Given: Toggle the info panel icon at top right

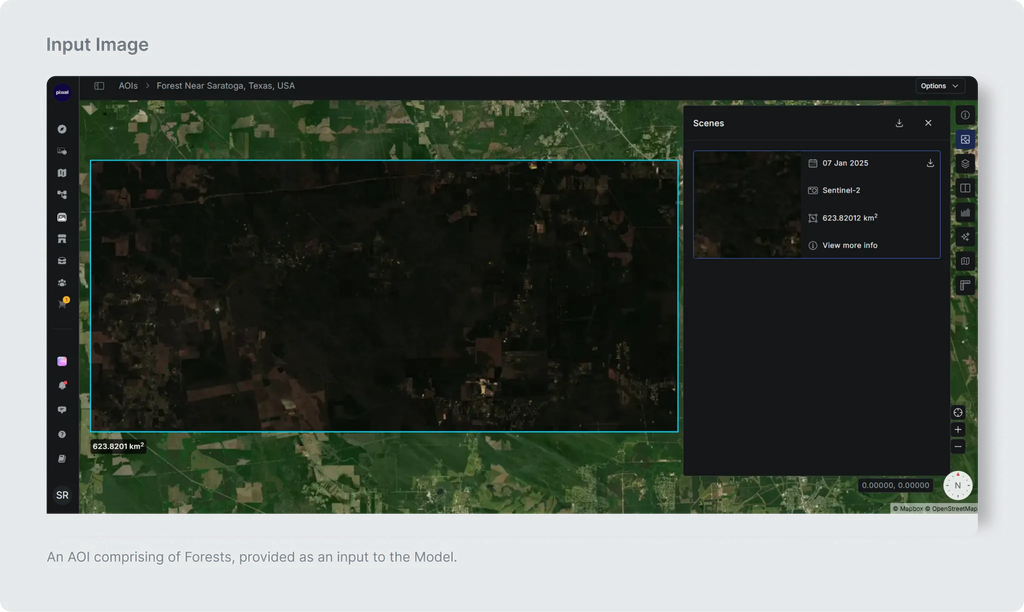Looking at the screenshot, I should 965,115.
